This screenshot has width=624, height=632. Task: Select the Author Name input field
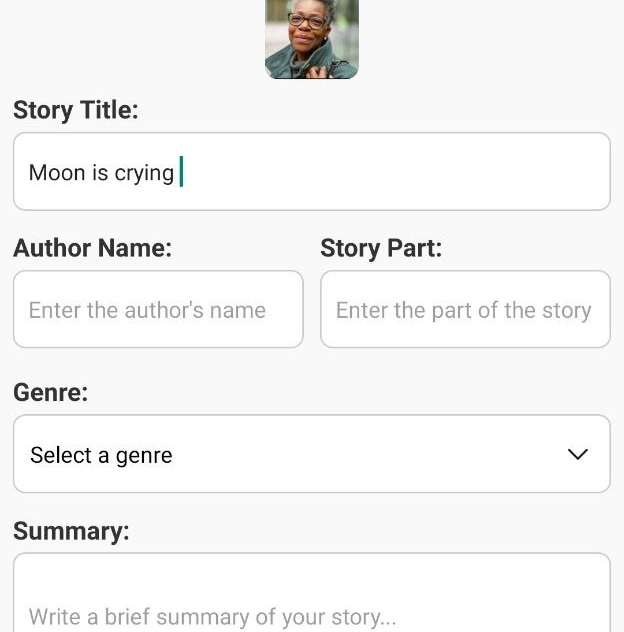click(158, 309)
